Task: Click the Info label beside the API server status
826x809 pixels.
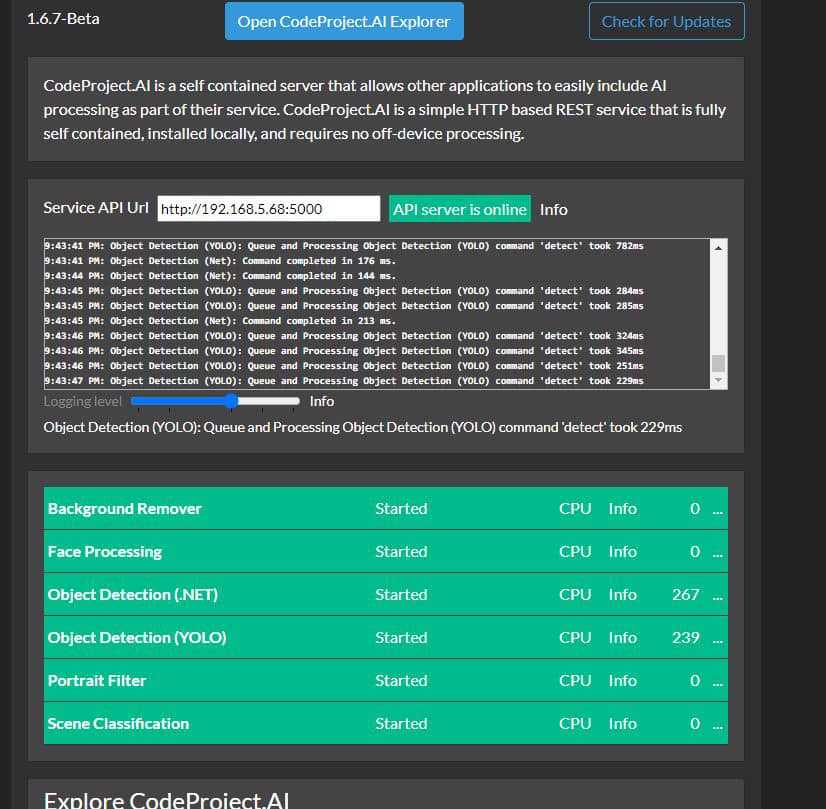Action: (x=554, y=210)
